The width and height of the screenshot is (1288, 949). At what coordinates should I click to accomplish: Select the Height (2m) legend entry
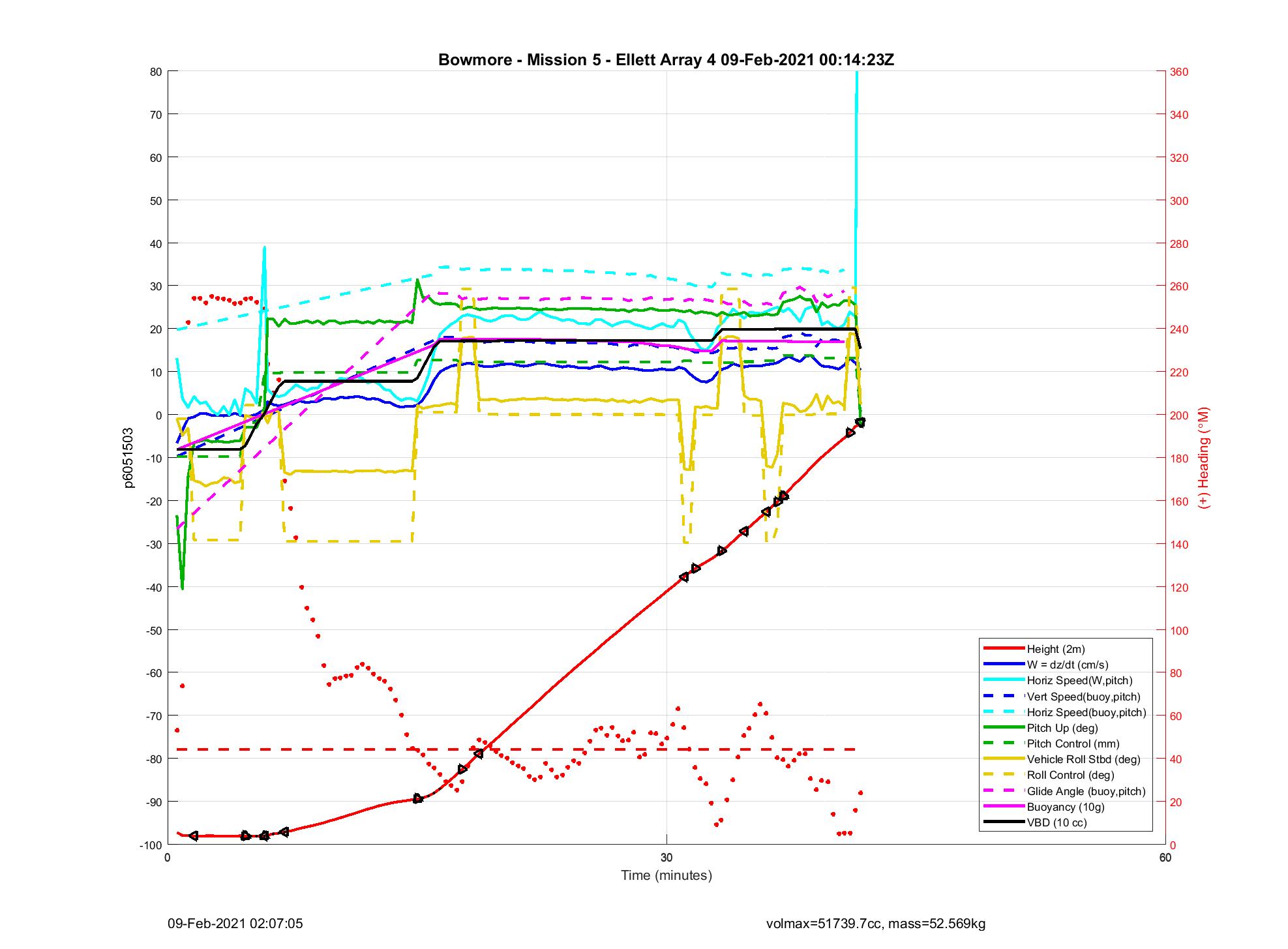point(1056,649)
